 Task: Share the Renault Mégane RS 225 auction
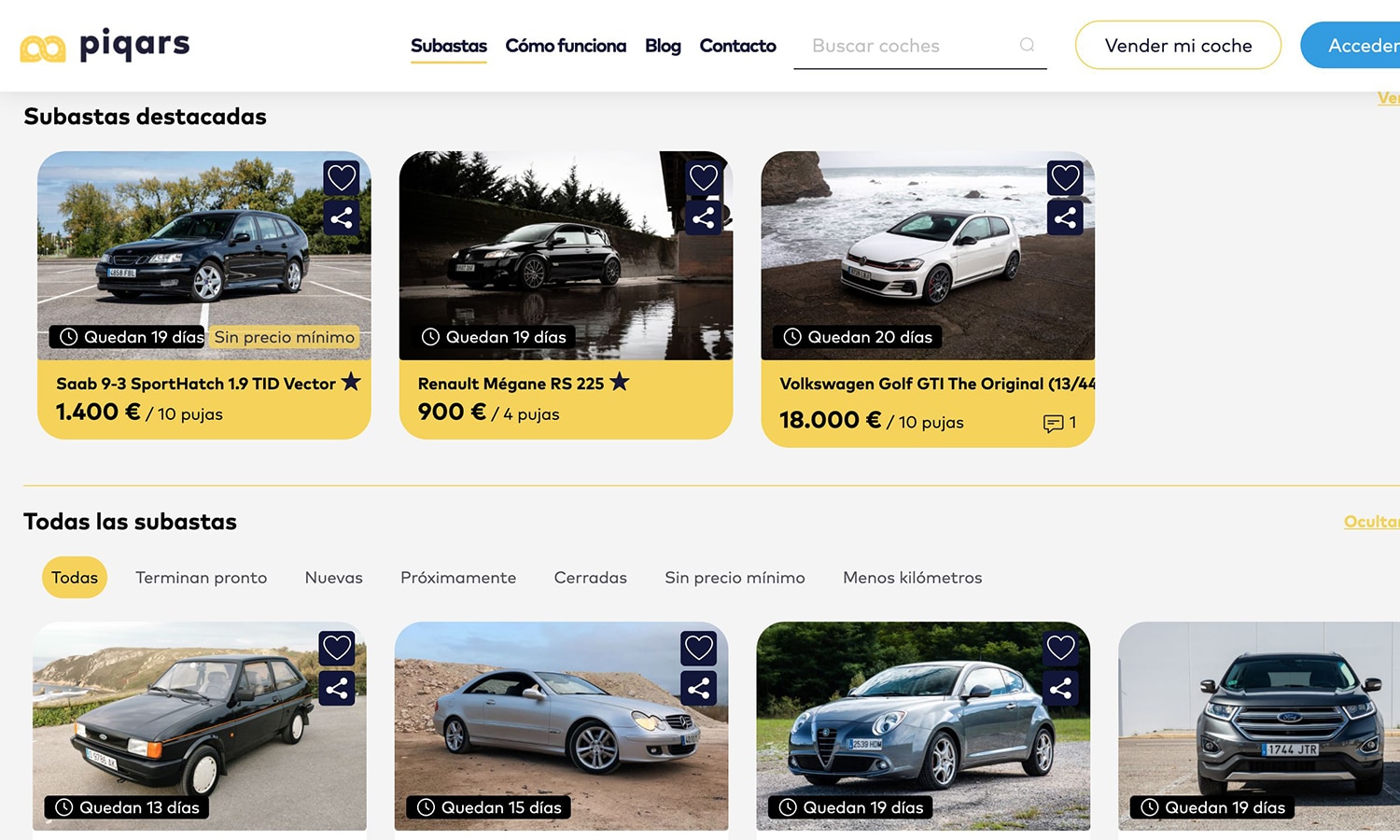tap(704, 218)
